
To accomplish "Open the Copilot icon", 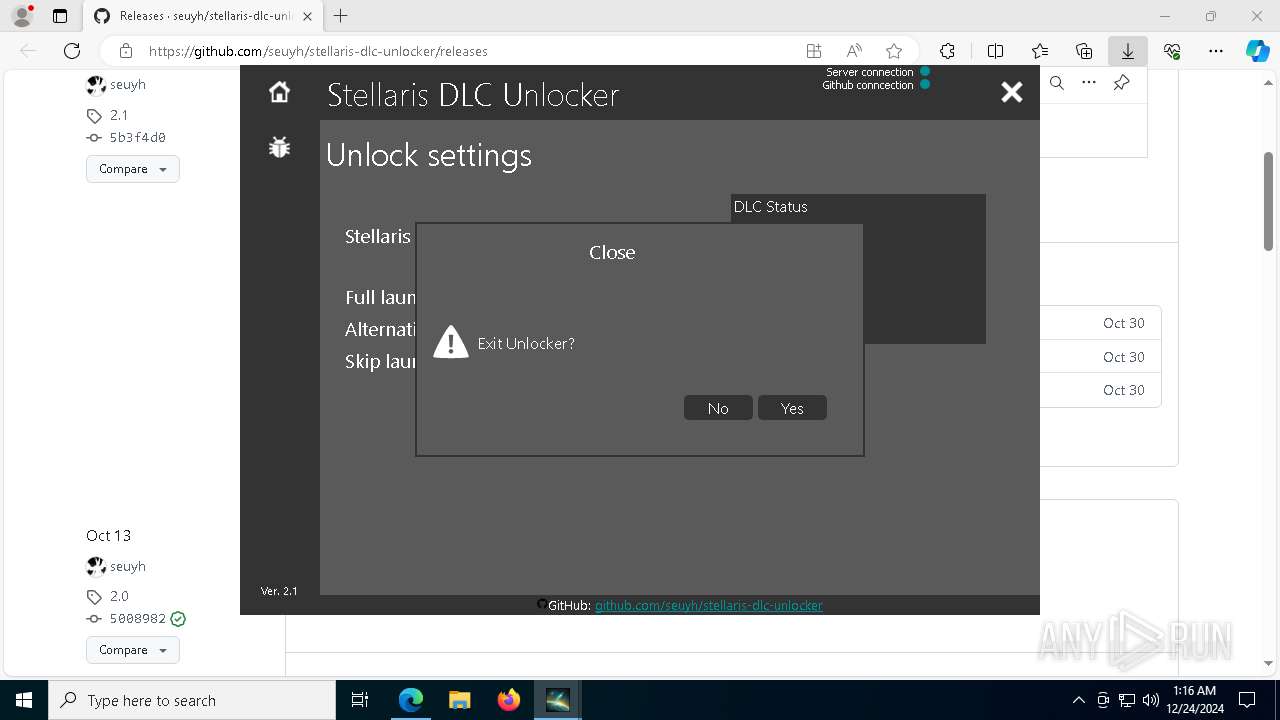I will click(x=1257, y=51).
